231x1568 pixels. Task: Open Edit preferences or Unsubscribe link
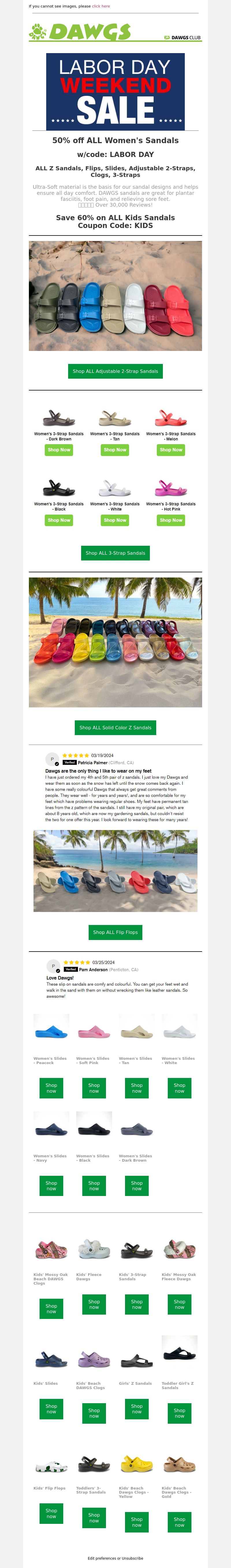coord(115,1558)
